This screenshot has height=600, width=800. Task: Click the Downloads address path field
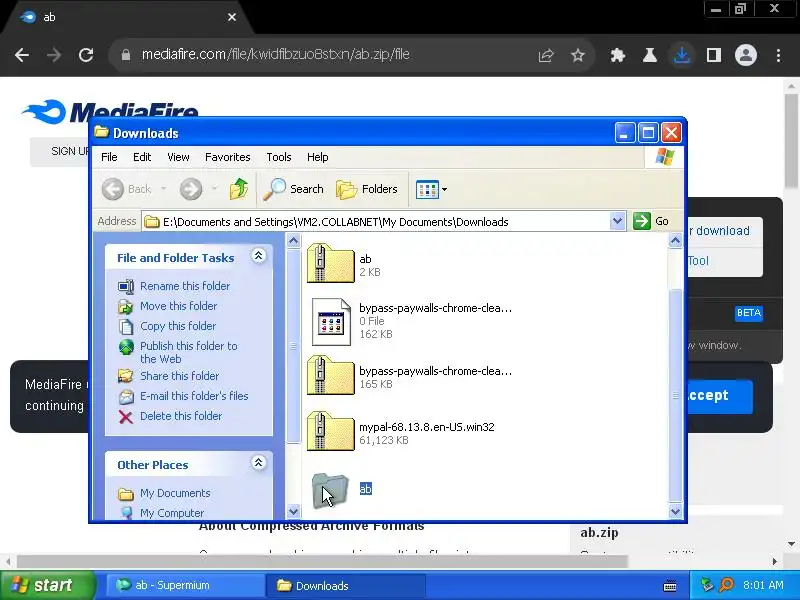tap(376, 222)
